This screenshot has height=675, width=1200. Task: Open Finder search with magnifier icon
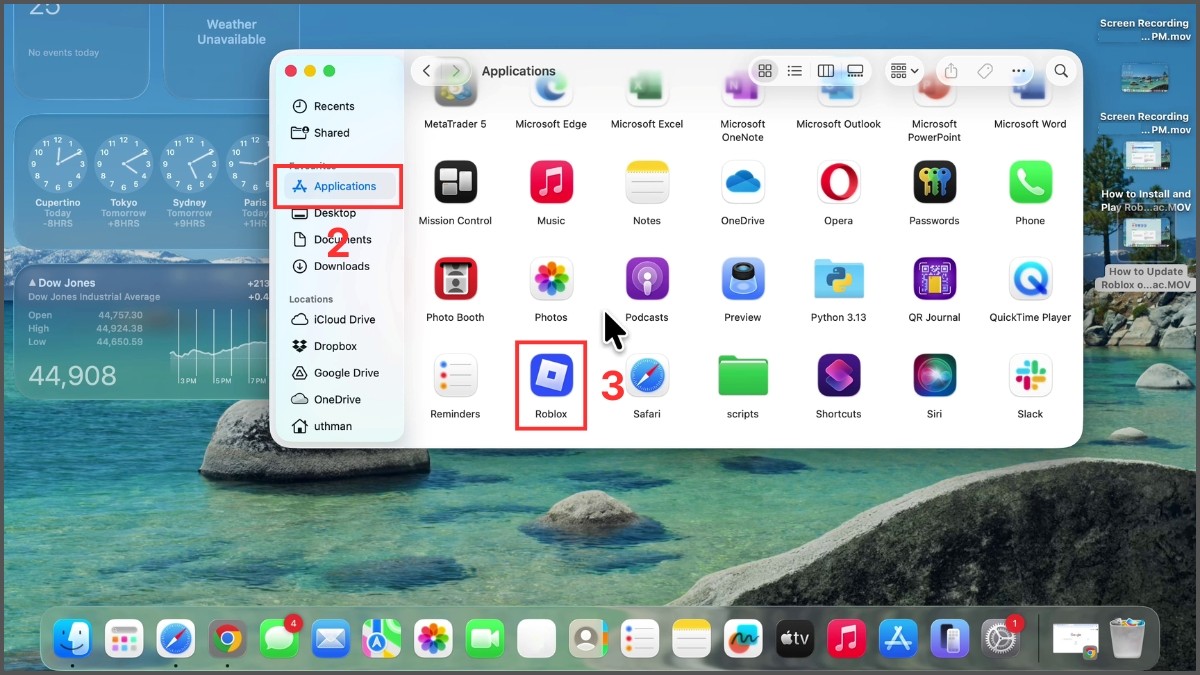click(x=1061, y=71)
